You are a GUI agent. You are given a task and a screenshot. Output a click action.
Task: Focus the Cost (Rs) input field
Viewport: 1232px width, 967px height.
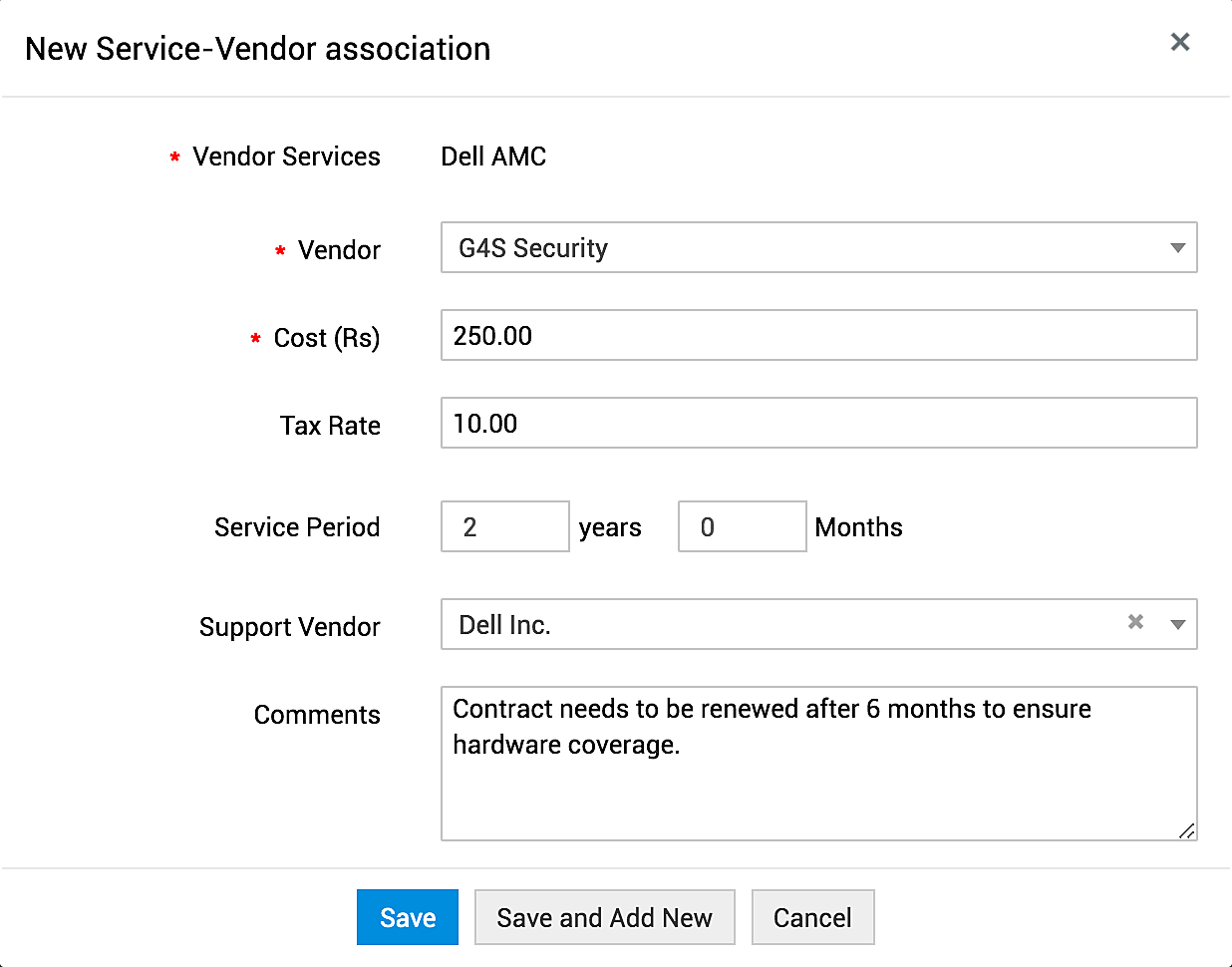click(817, 336)
